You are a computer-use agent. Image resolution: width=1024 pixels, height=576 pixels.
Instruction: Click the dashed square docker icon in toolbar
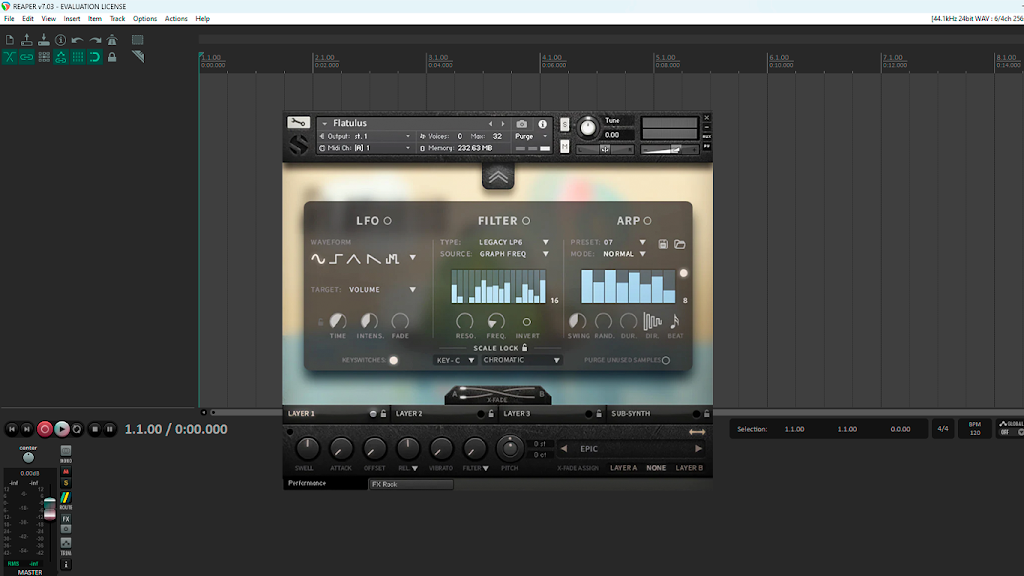tap(137, 40)
